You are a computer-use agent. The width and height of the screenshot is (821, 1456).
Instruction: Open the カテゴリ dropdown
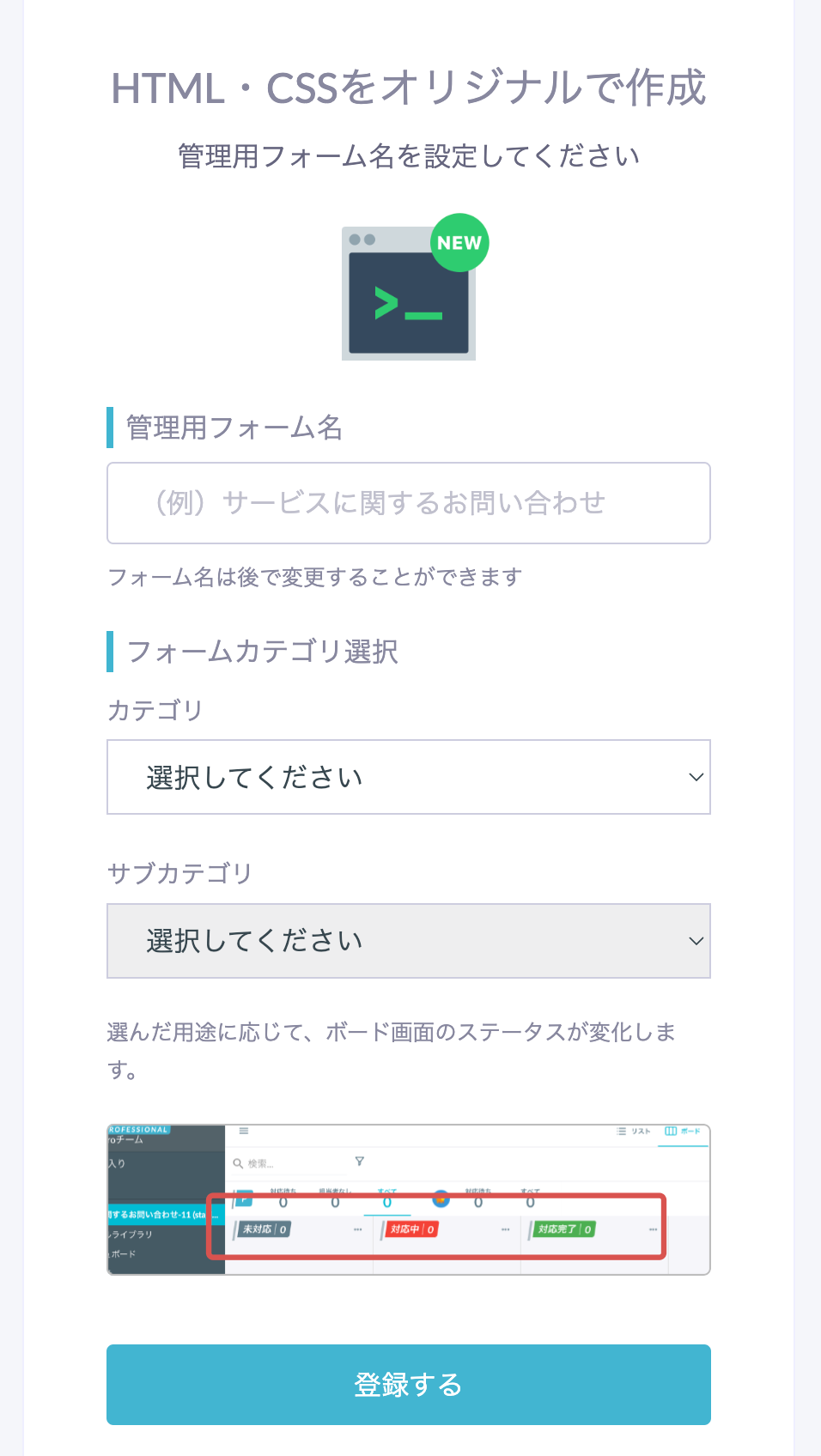[409, 777]
